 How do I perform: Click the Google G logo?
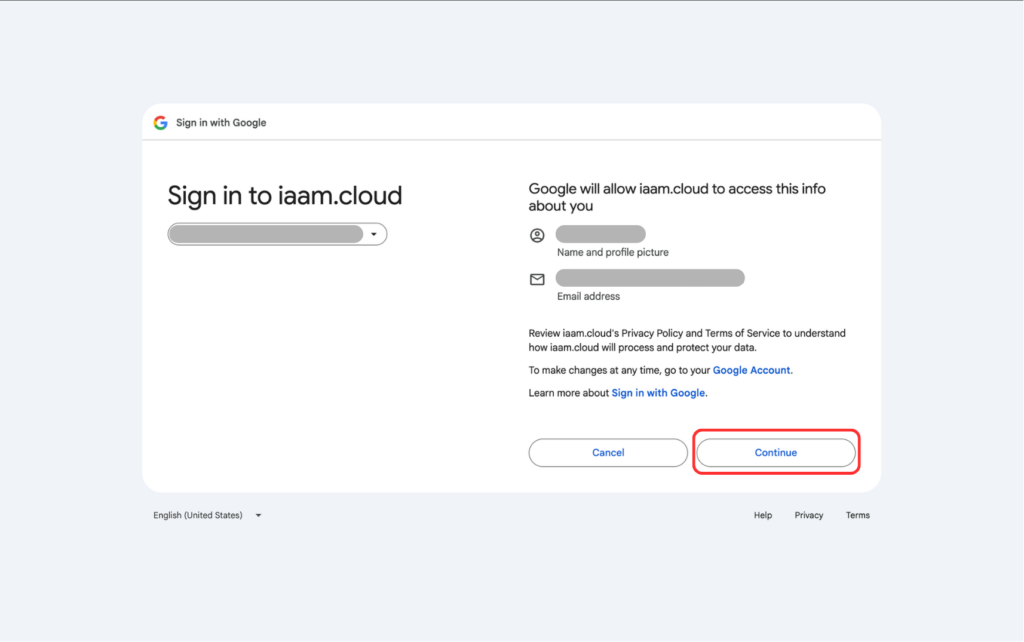[161, 123]
